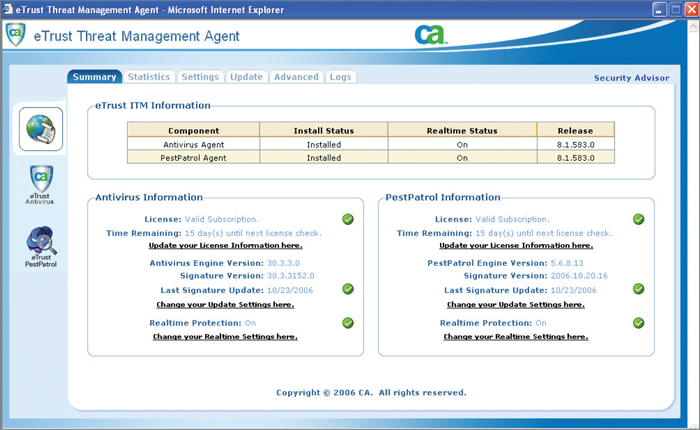
Task: Click Realtime Status On for PestPatrol Agent
Action: point(462,158)
